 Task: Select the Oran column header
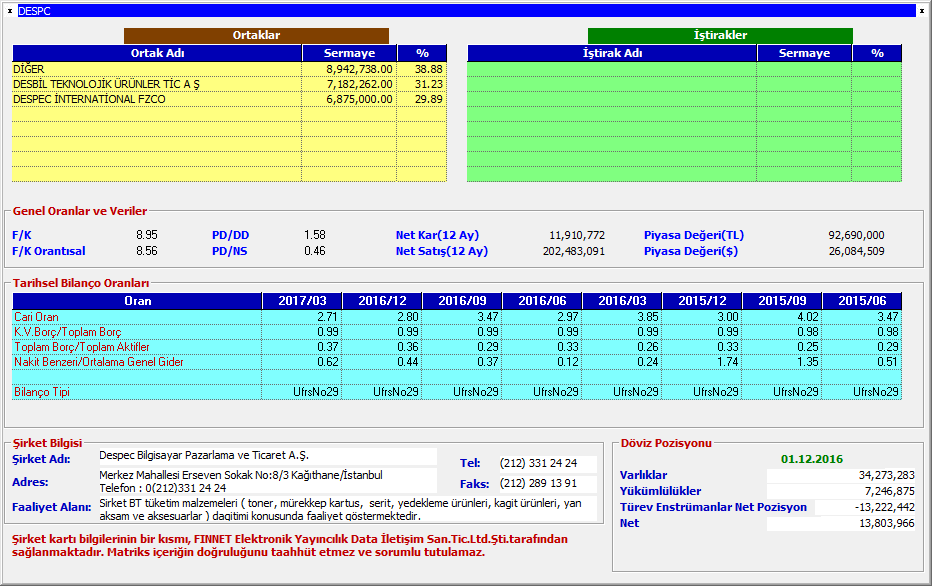coord(137,301)
